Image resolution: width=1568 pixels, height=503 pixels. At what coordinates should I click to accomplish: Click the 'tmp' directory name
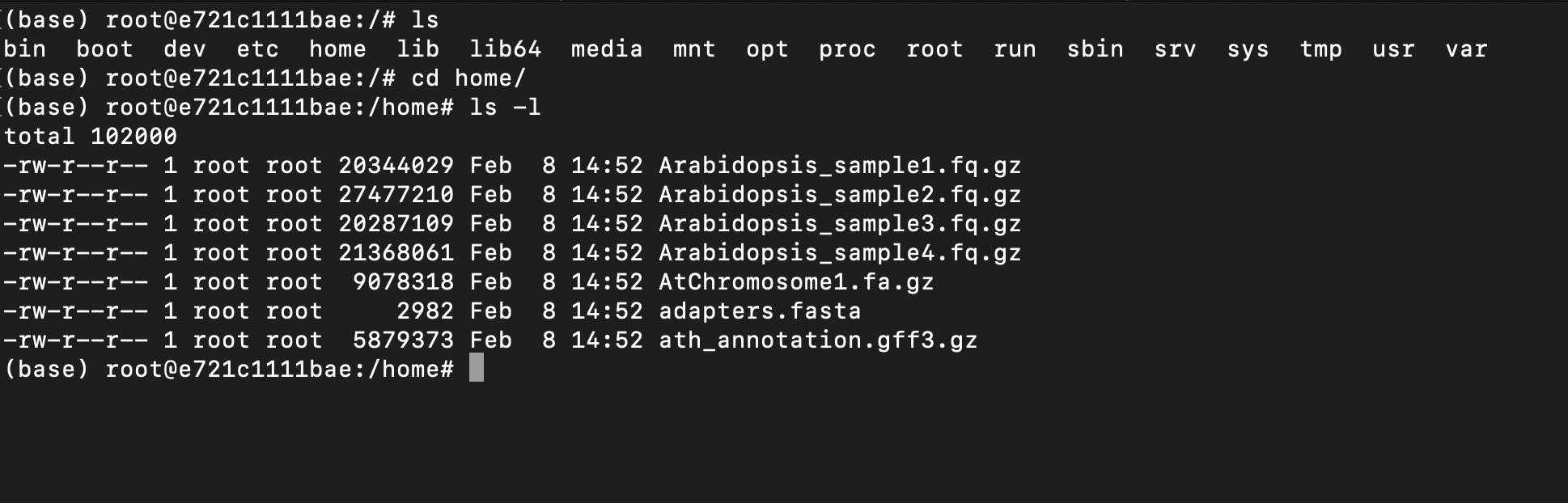(x=1320, y=49)
